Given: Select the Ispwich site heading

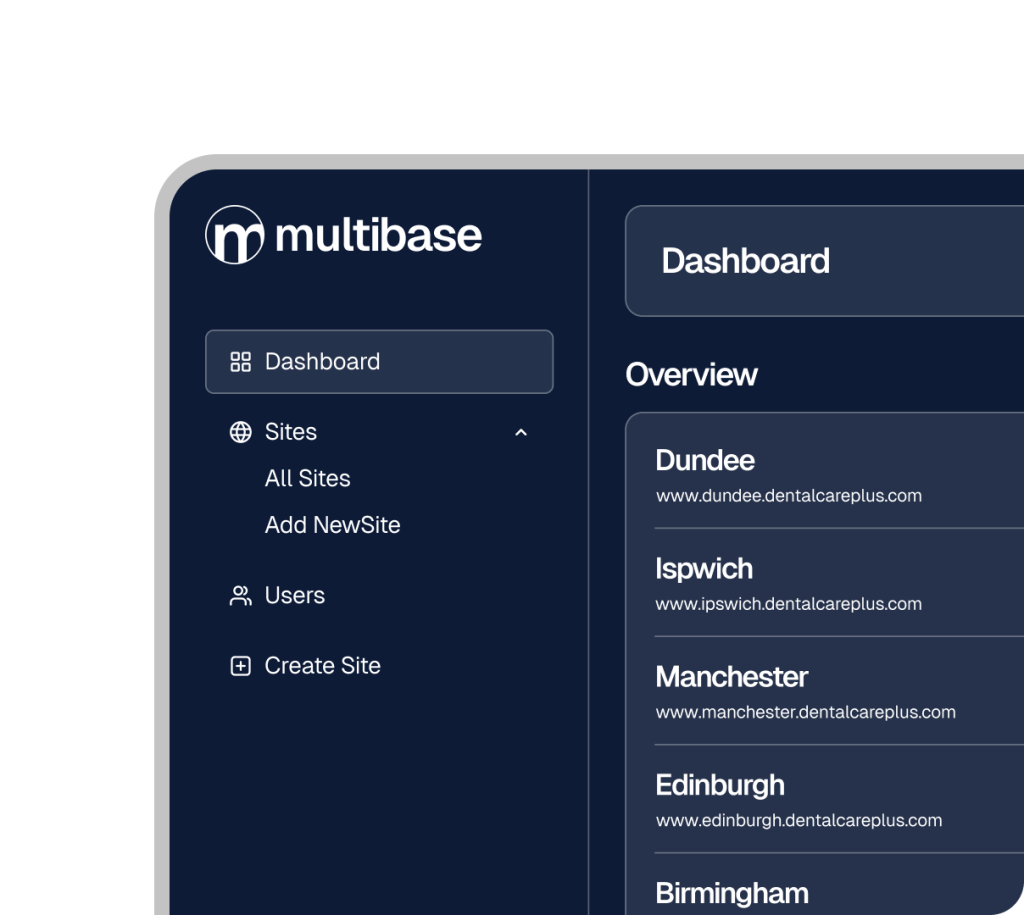Looking at the screenshot, I should pos(704,569).
